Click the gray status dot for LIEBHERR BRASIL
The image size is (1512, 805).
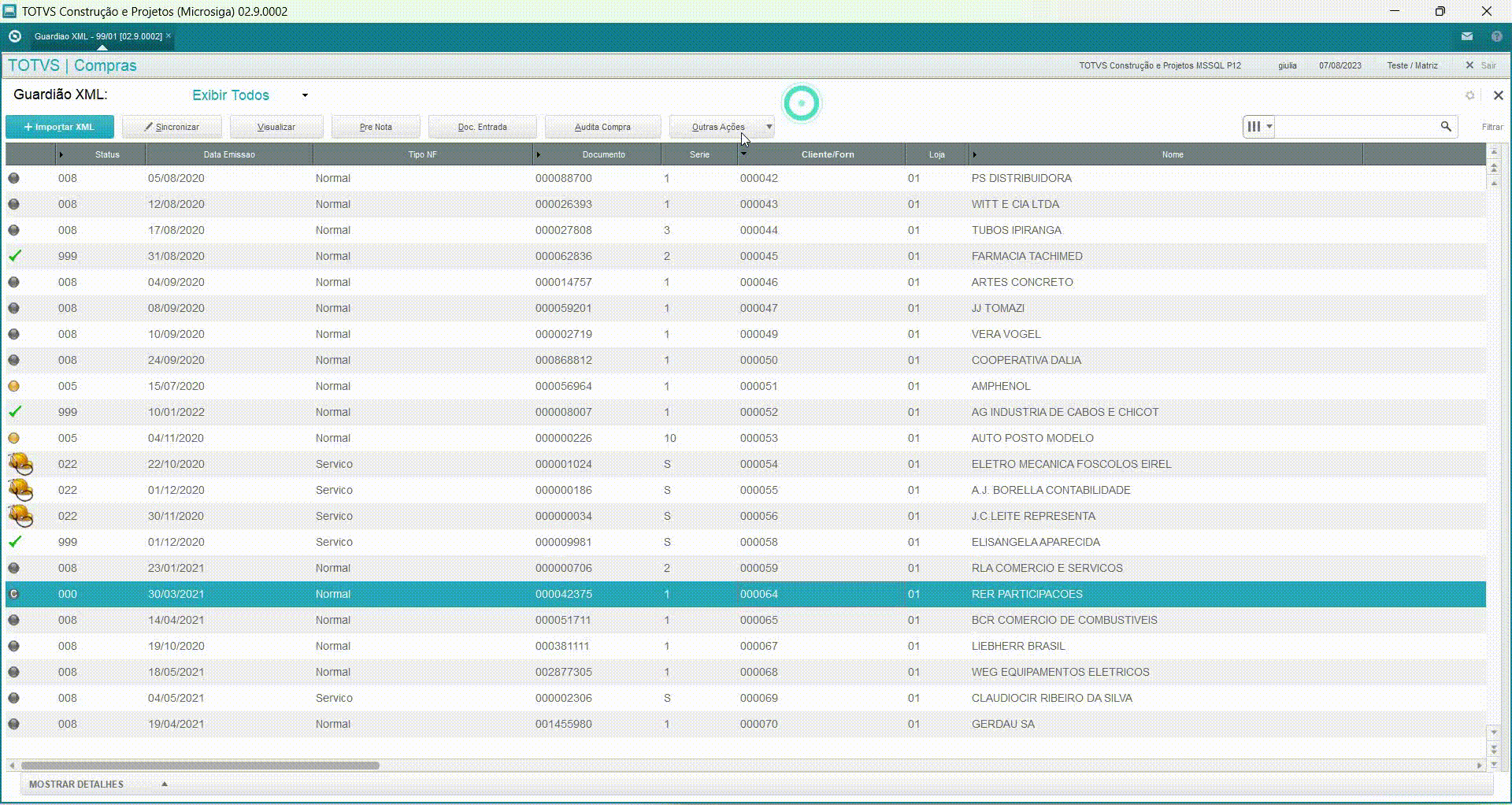coord(13,646)
